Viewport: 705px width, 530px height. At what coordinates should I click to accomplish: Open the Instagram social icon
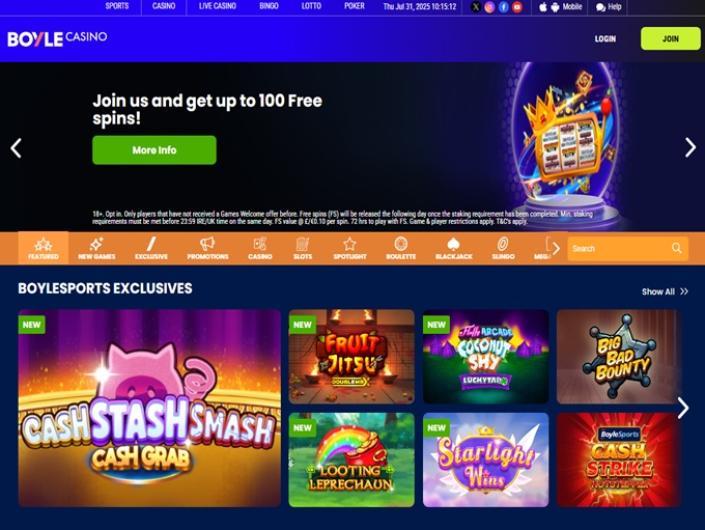(x=490, y=7)
